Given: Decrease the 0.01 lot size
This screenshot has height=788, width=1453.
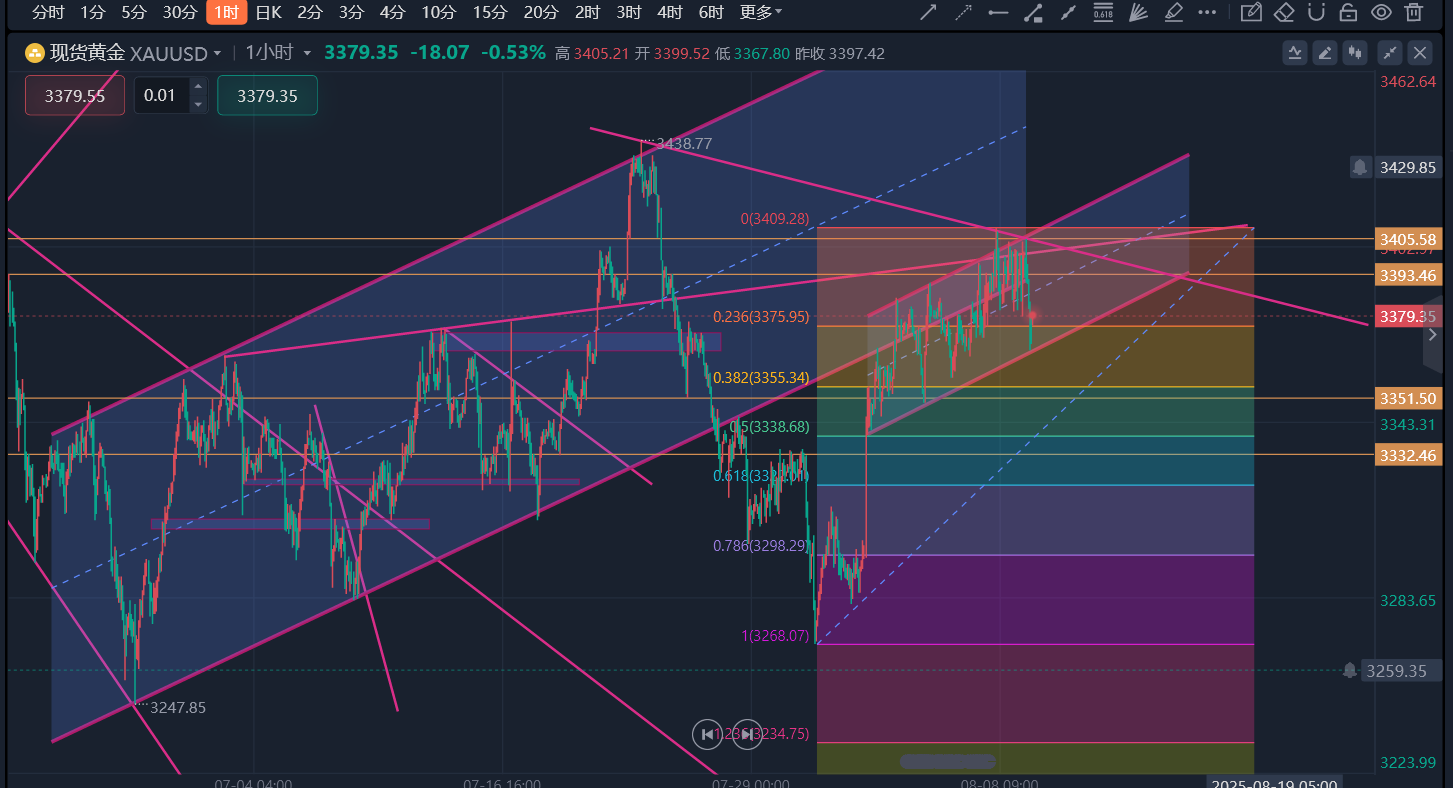Looking at the screenshot, I should coord(198,104).
